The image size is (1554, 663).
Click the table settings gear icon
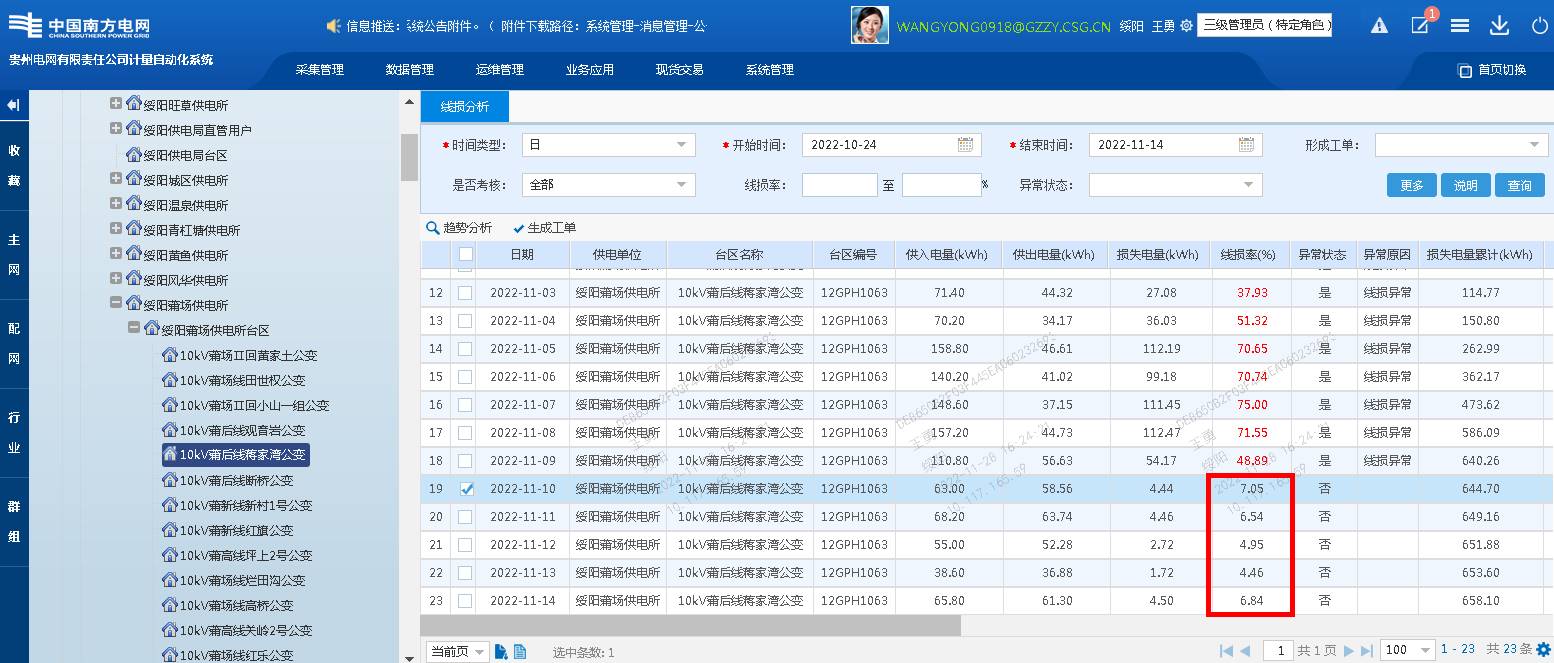coord(1543,650)
